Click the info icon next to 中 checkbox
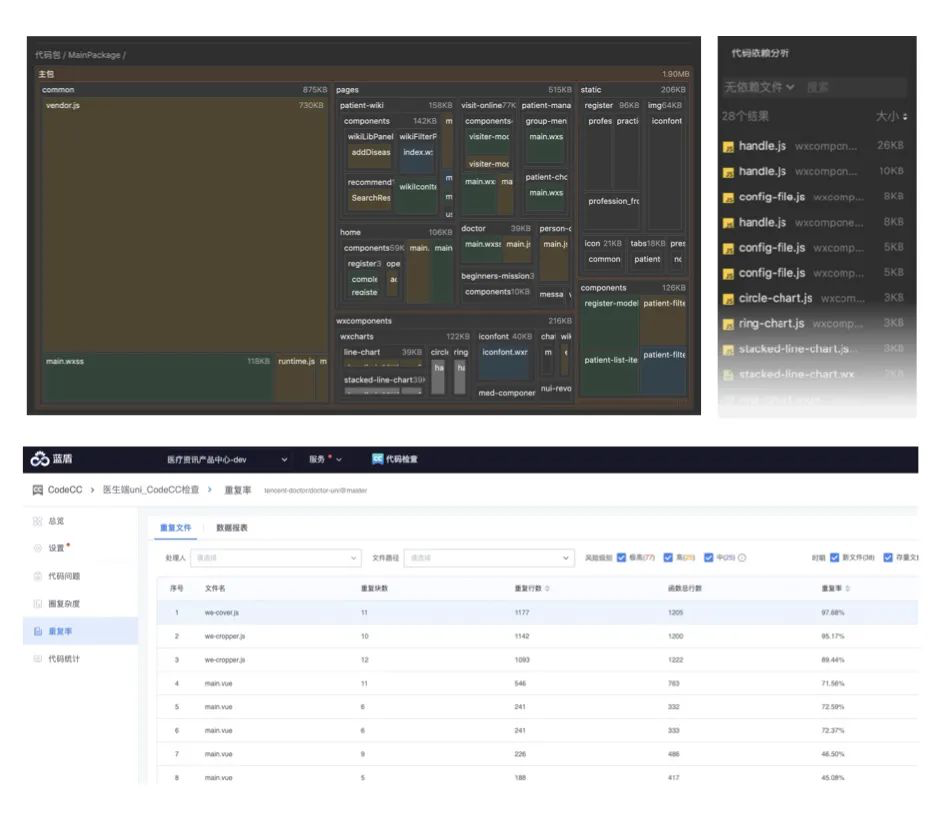The width and height of the screenshot is (939, 826). point(742,558)
